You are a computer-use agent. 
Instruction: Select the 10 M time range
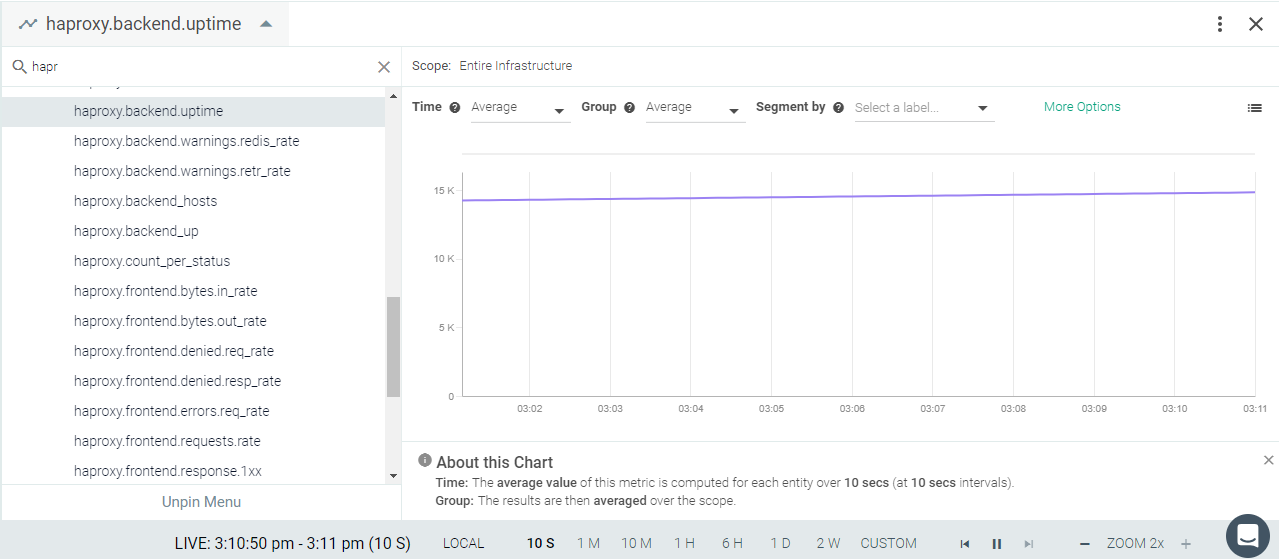point(636,543)
